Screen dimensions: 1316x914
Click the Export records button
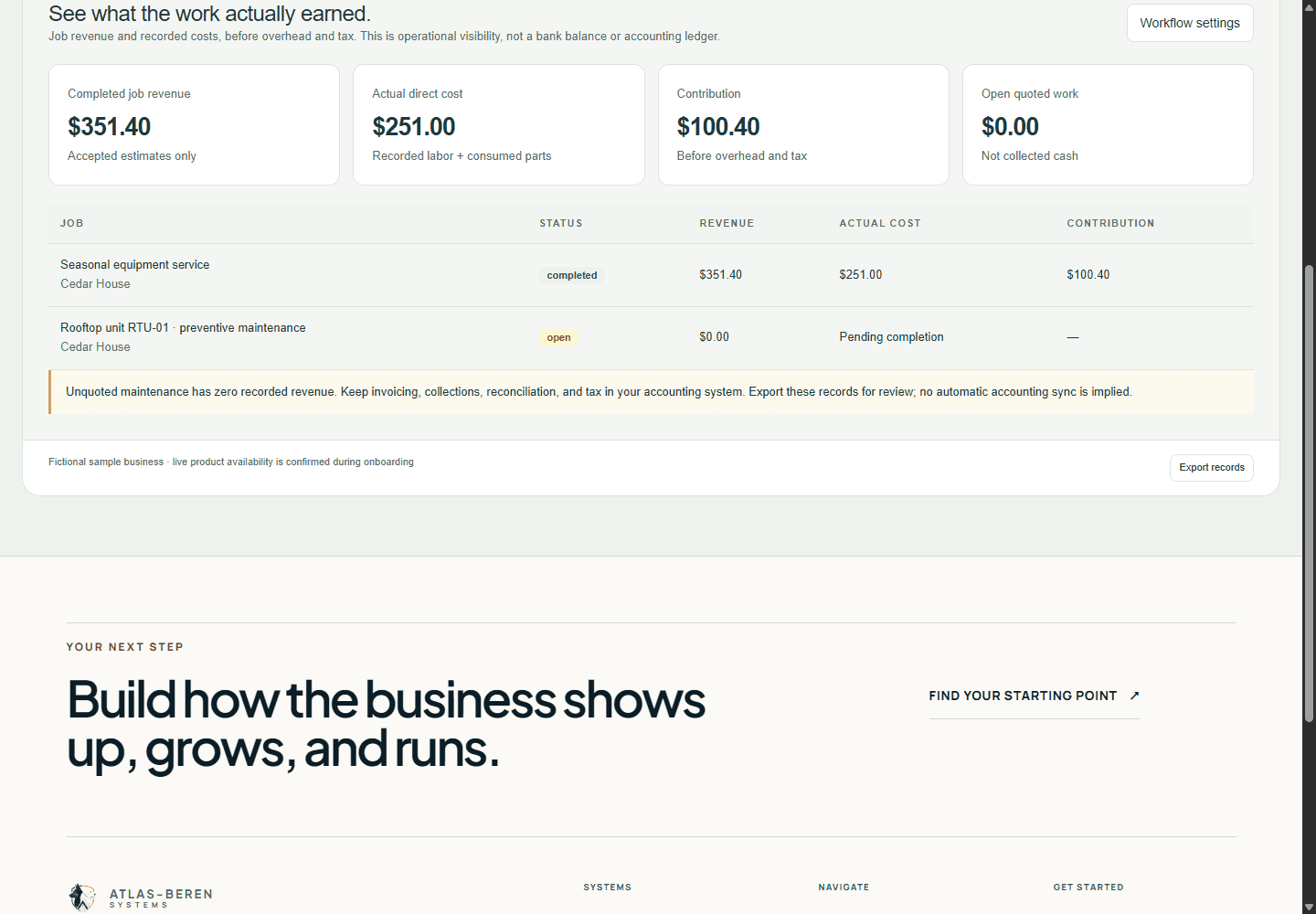(1211, 467)
